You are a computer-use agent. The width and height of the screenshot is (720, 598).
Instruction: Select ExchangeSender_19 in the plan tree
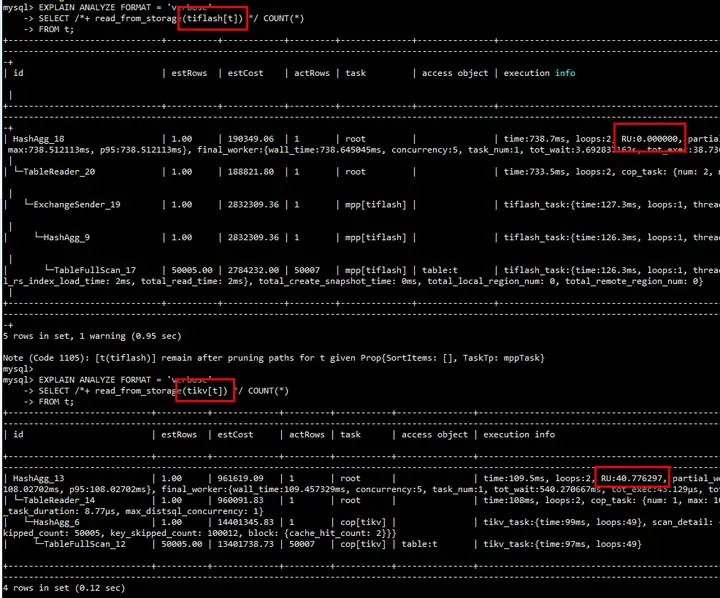[77, 204]
